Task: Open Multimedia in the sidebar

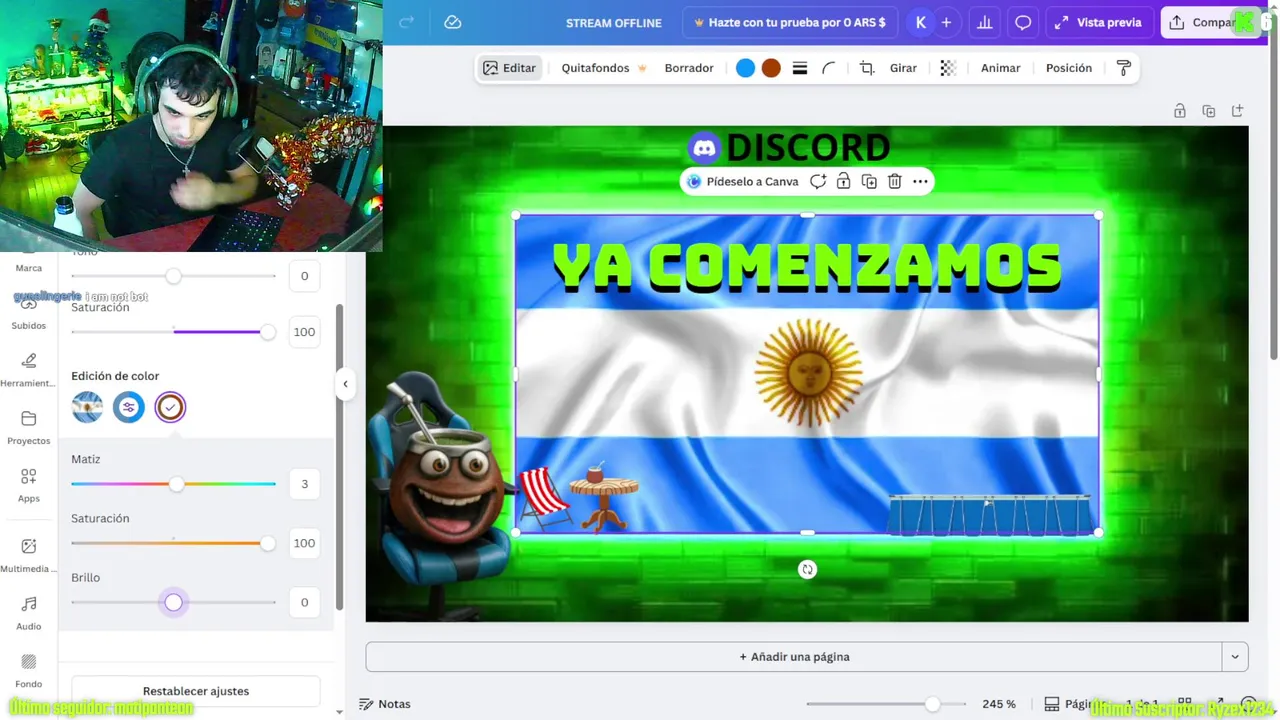Action: (x=29, y=555)
